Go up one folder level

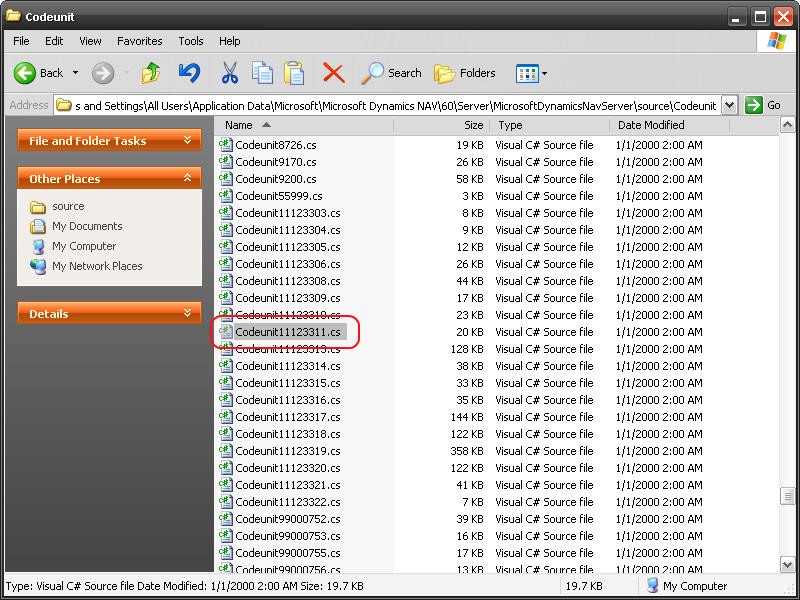click(151, 73)
